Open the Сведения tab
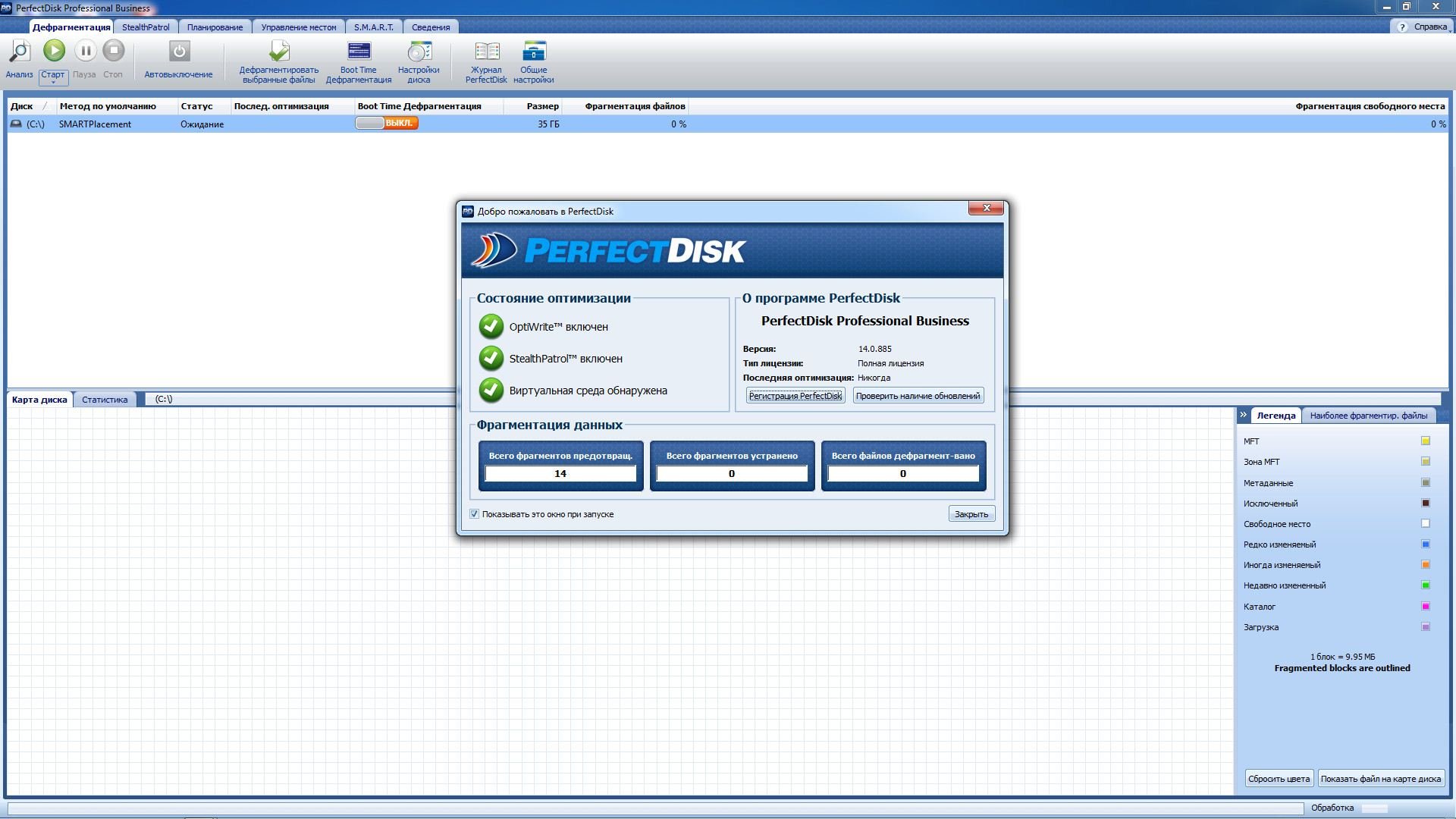 tap(431, 27)
